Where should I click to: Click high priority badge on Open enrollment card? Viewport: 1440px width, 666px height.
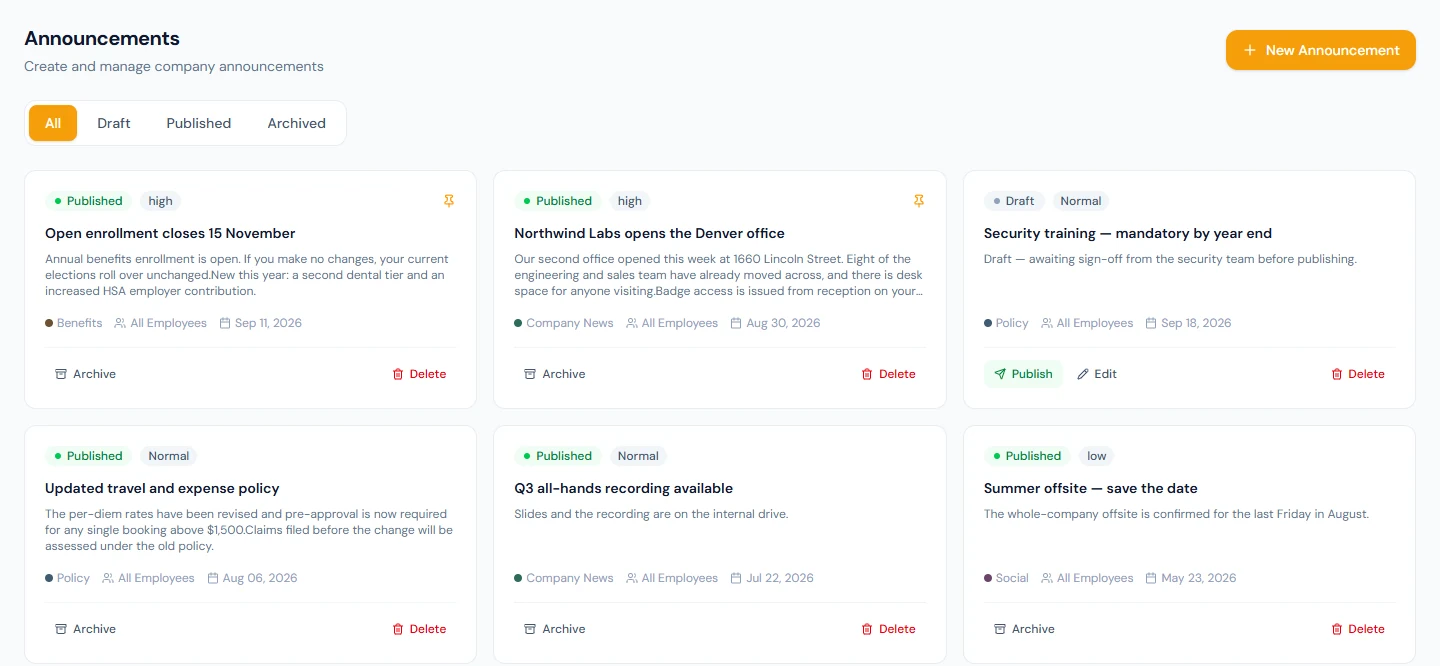[x=160, y=201]
